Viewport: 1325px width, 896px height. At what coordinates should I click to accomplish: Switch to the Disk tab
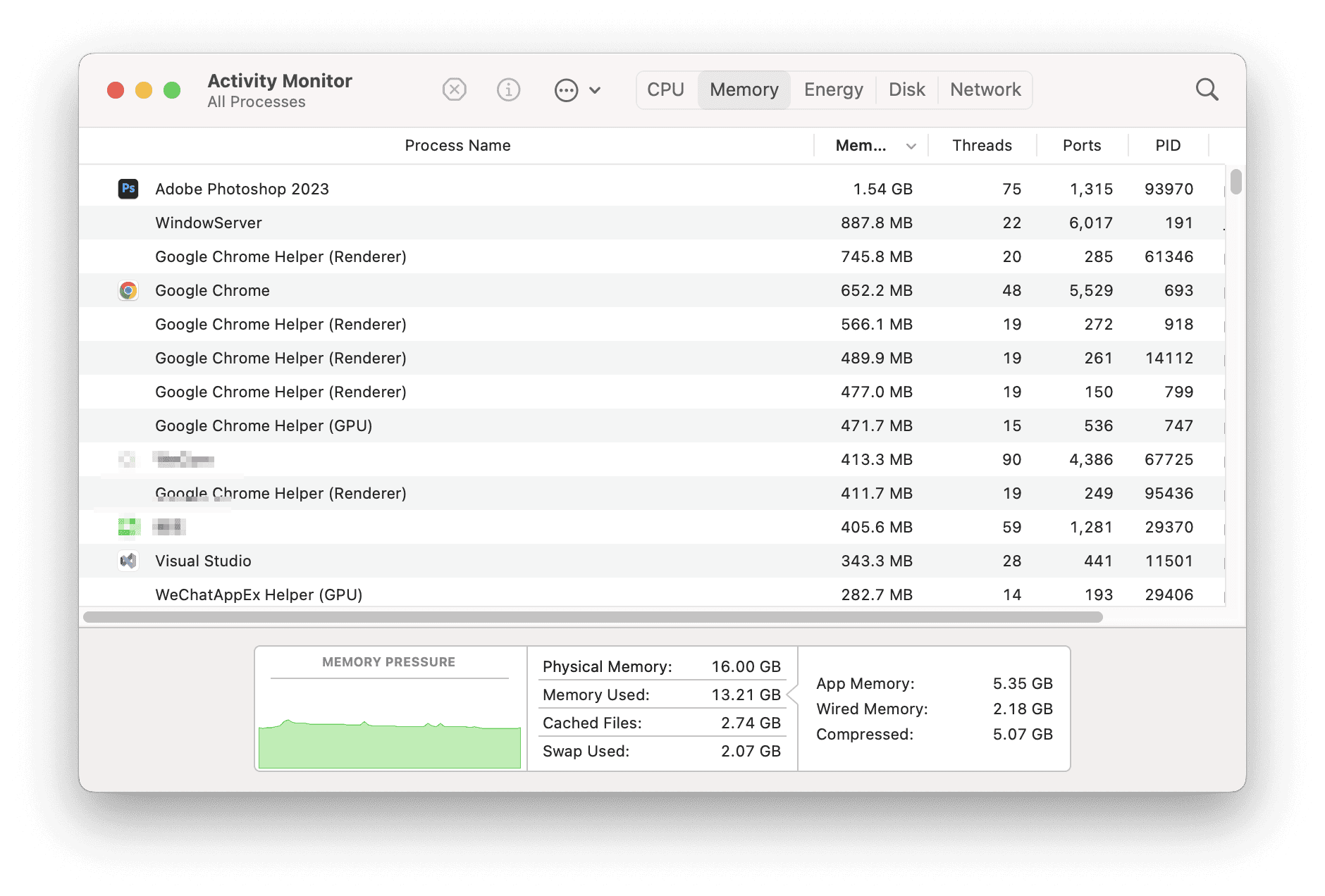(907, 89)
